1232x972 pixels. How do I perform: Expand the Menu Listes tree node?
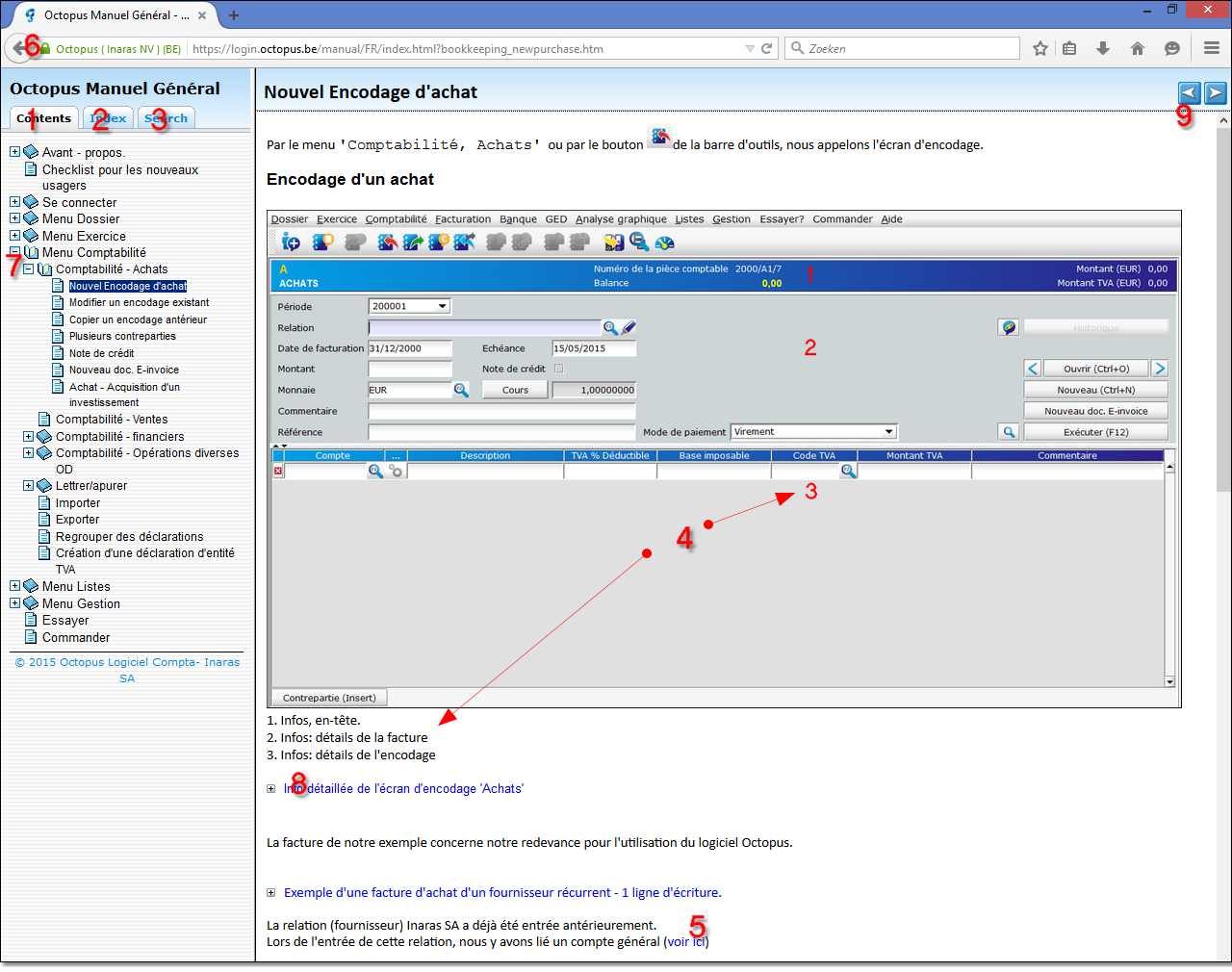(14, 586)
